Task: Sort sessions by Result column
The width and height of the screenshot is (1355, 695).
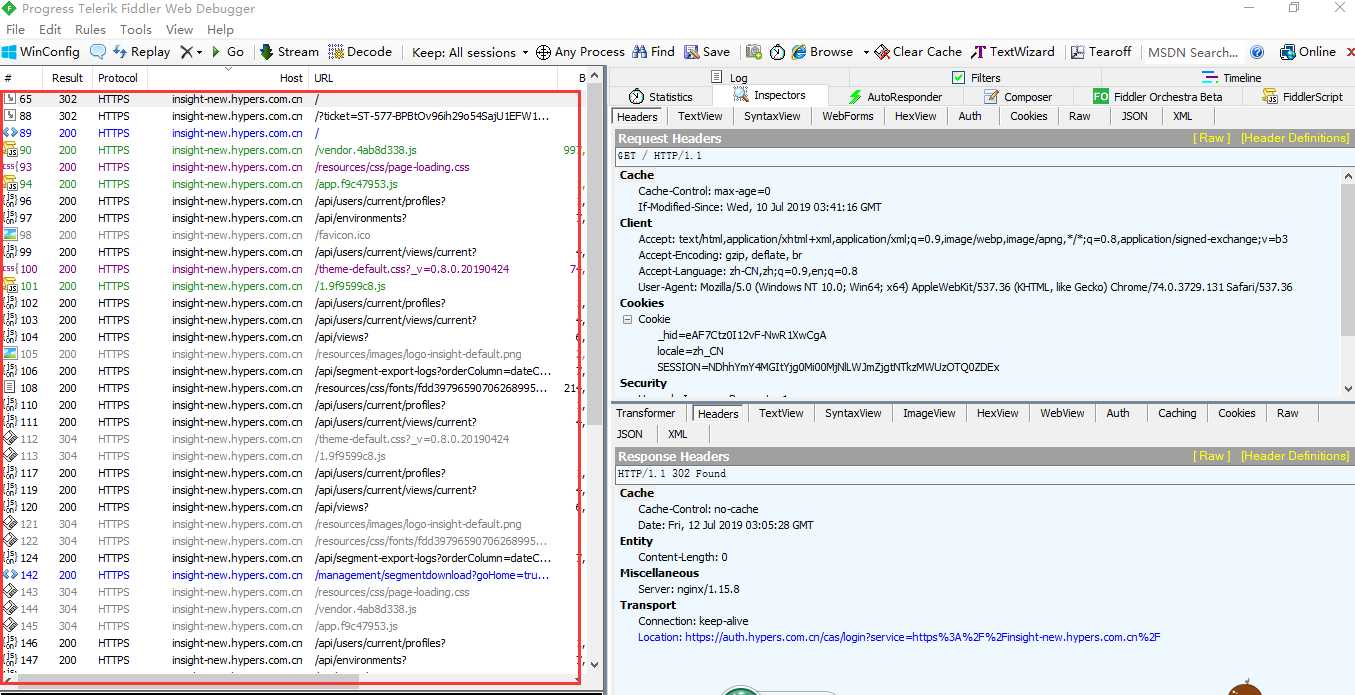Action: tap(68, 78)
